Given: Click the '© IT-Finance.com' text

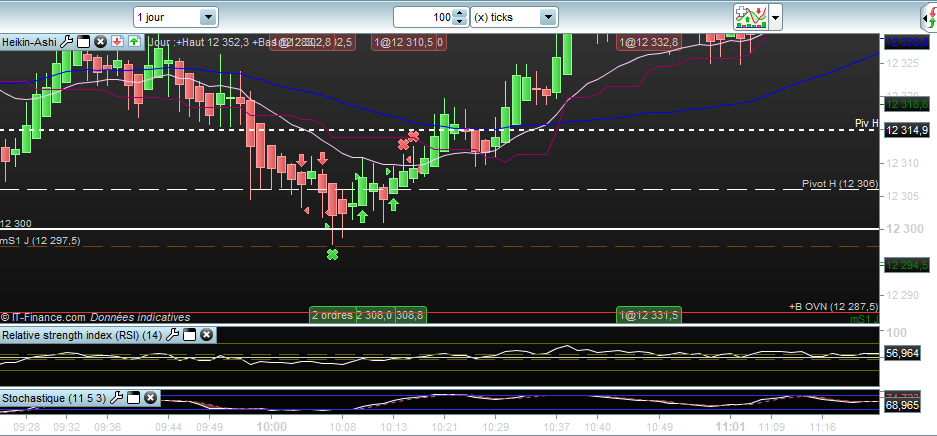Looking at the screenshot, I should [43, 318].
